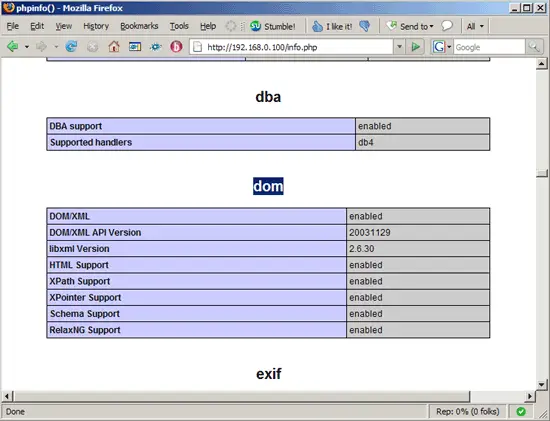Image resolution: width=550 pixels, height=421 pixels.
Task: Click the HTML Support cell
Action: (x=196, y=265)
